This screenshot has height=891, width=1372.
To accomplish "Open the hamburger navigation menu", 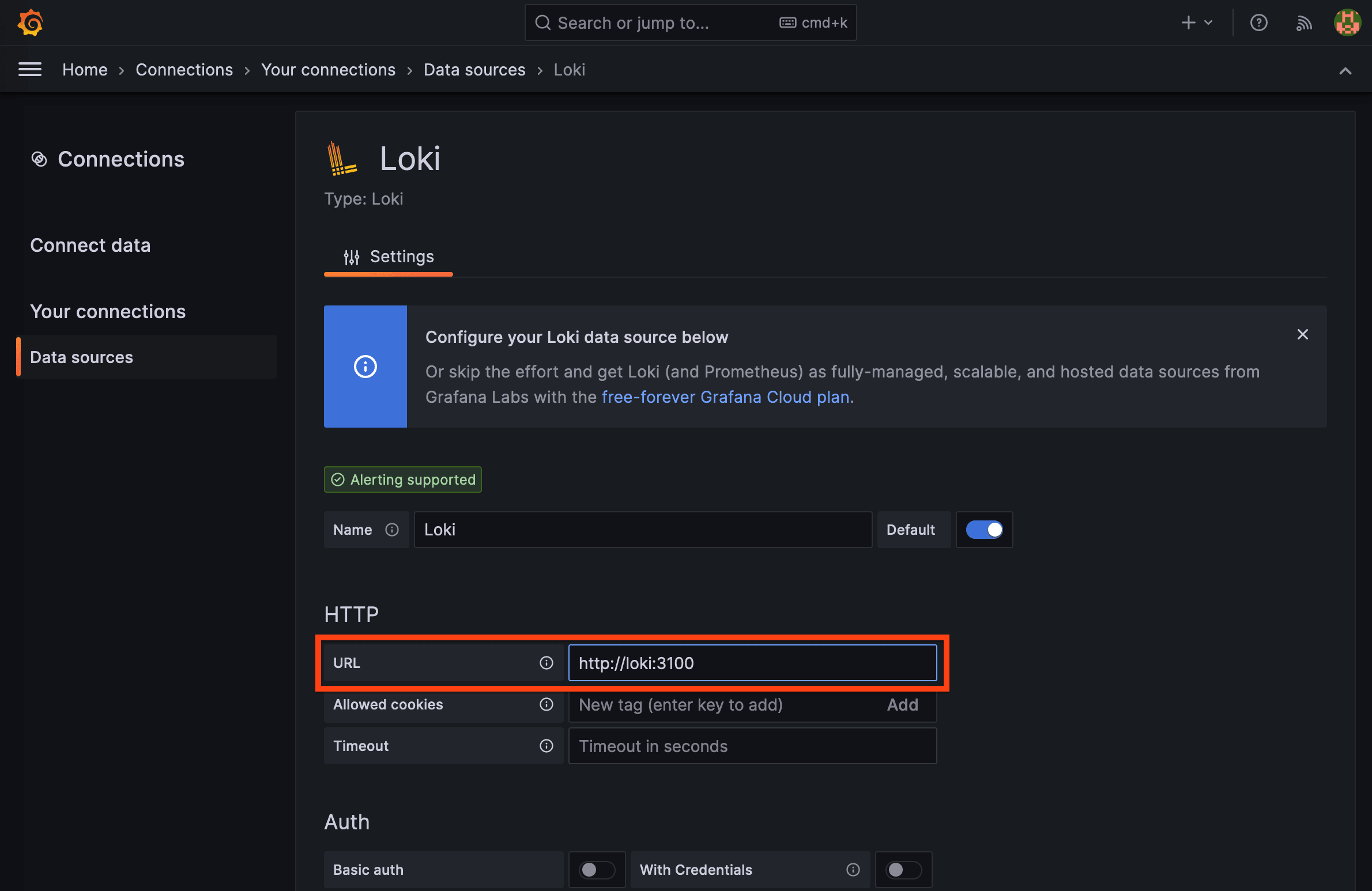I will click(x=30, y=70).
